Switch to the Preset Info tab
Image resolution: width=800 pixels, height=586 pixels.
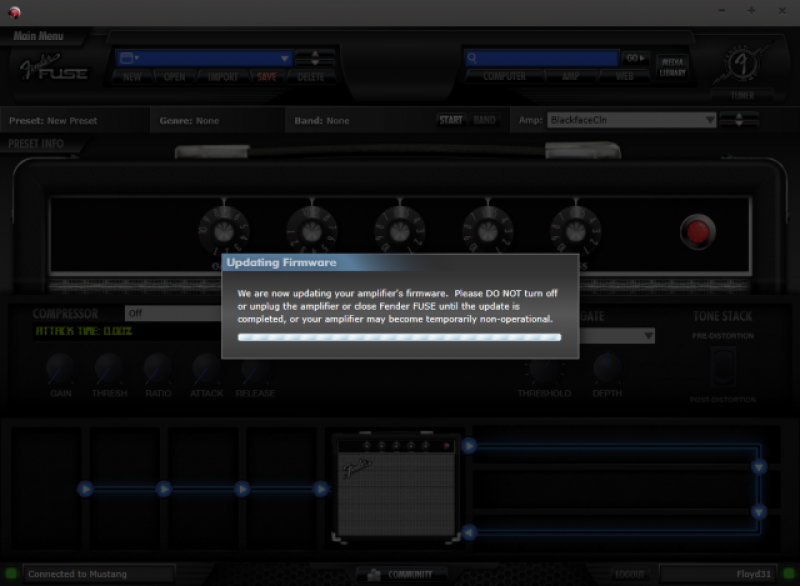[36, 144]
